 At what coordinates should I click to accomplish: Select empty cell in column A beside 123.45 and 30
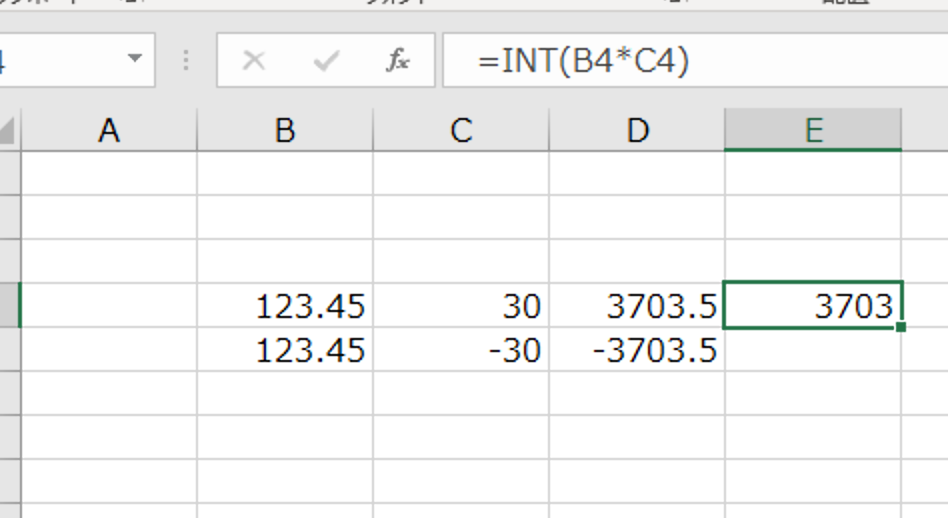[x=109, y=305]
